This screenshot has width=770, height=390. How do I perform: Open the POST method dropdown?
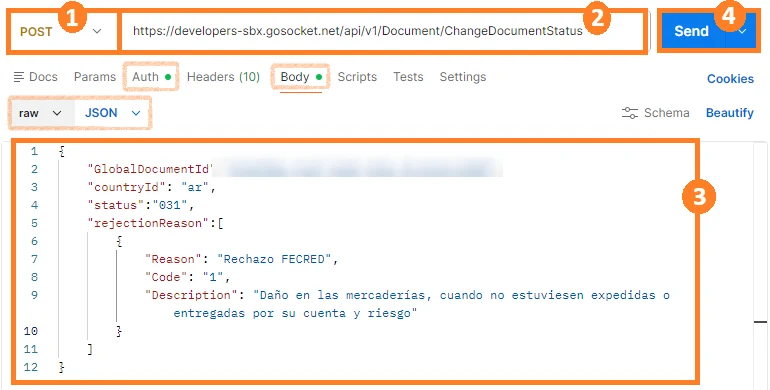[x=62, y=31]
